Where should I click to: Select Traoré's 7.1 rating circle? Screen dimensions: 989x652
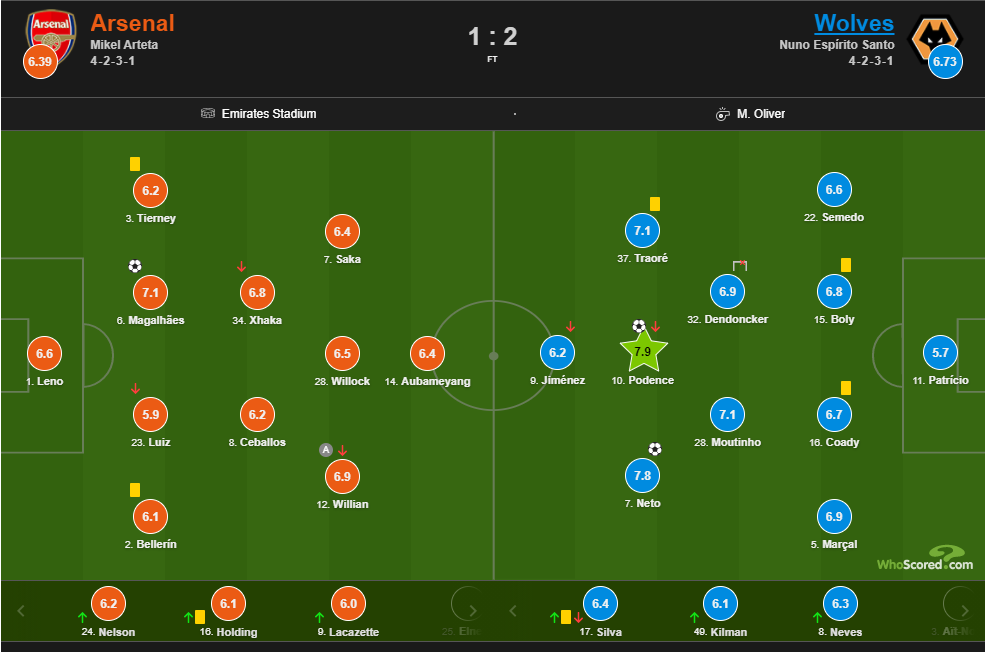[642, 231]
